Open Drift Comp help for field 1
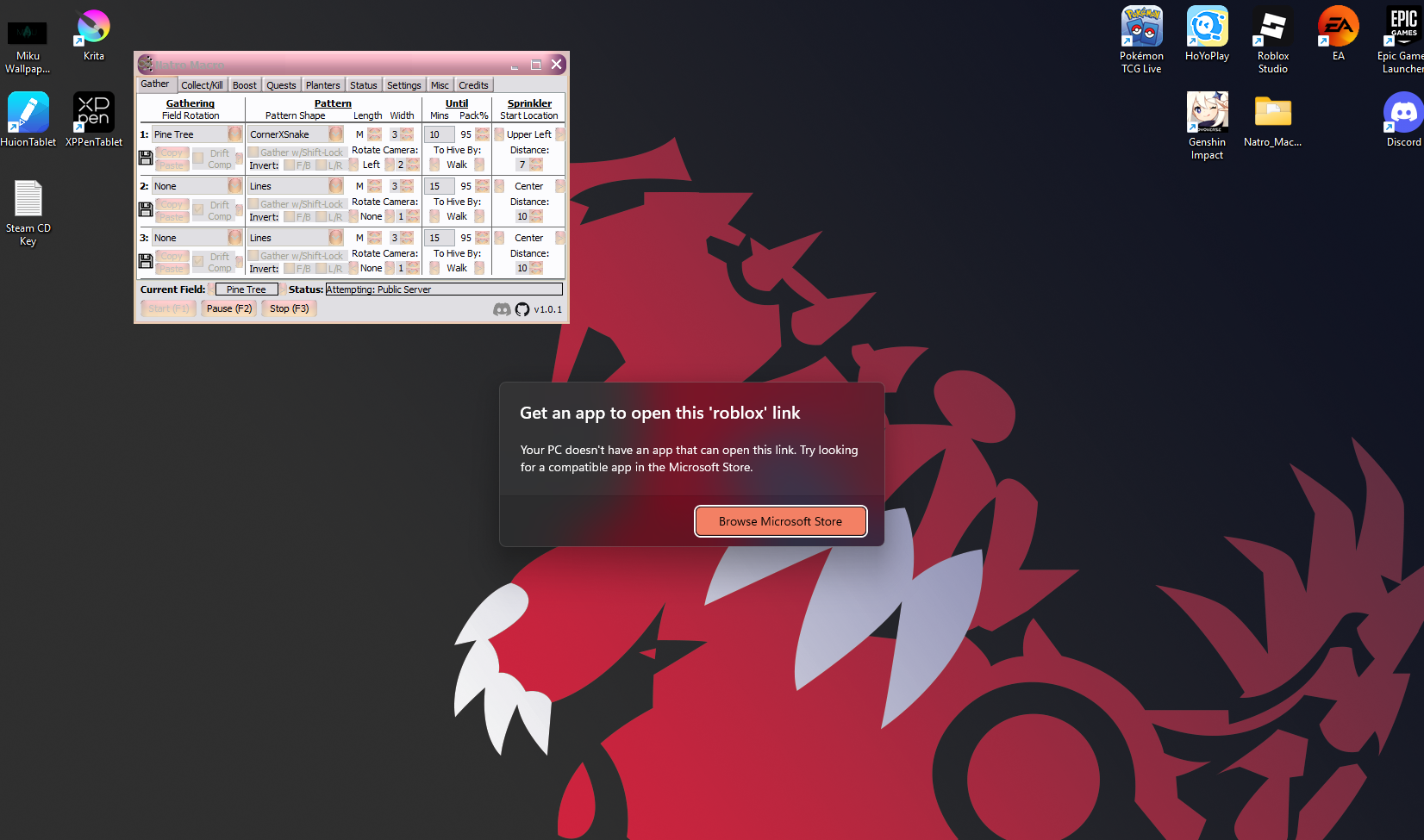Viewport: 1424px width, 840px height. 239,159
